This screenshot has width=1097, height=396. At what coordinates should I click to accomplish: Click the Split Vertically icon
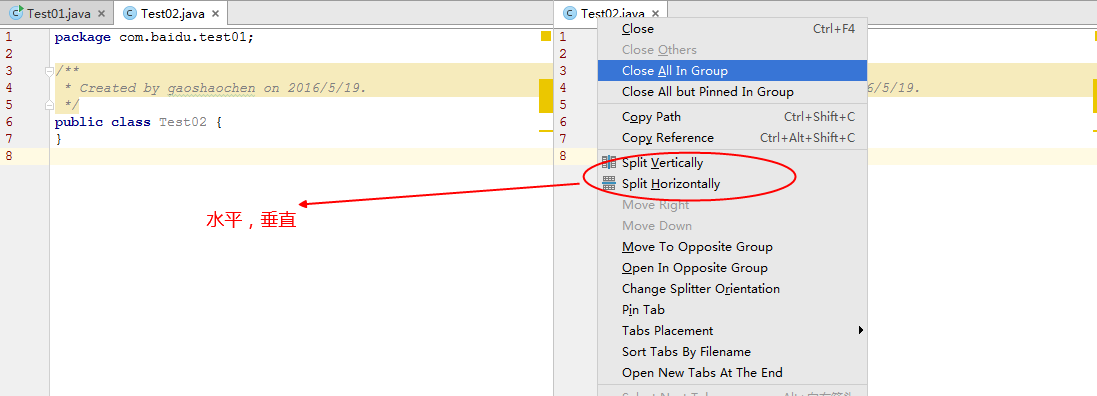pos(609,163)
